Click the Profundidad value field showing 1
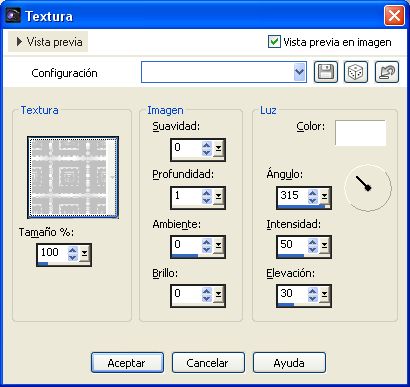Screen dimensions: 410x387 pyautogui.click(x=187, y=196)
